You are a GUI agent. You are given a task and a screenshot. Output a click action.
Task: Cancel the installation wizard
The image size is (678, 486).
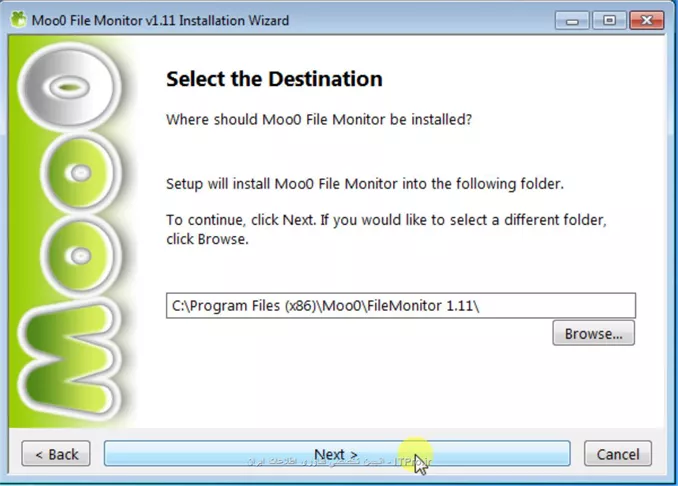618,454
